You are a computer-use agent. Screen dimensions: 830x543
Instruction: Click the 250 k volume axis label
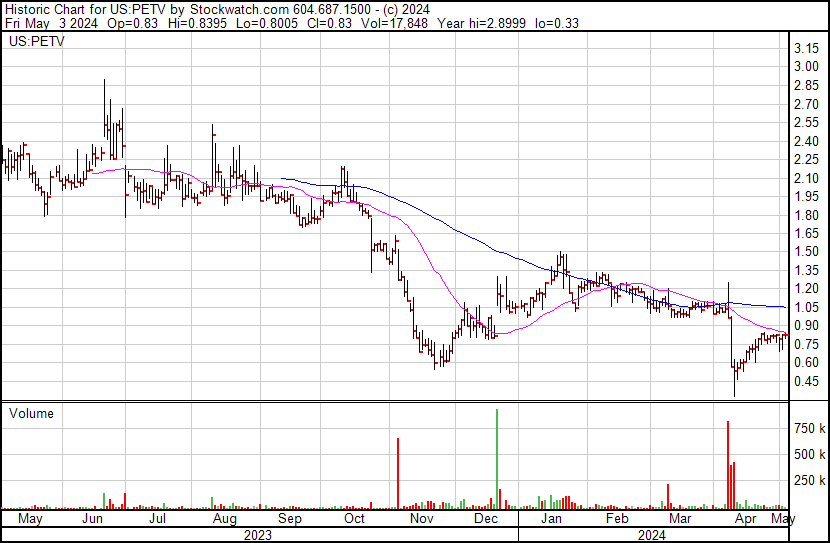(x=809, y=480)
